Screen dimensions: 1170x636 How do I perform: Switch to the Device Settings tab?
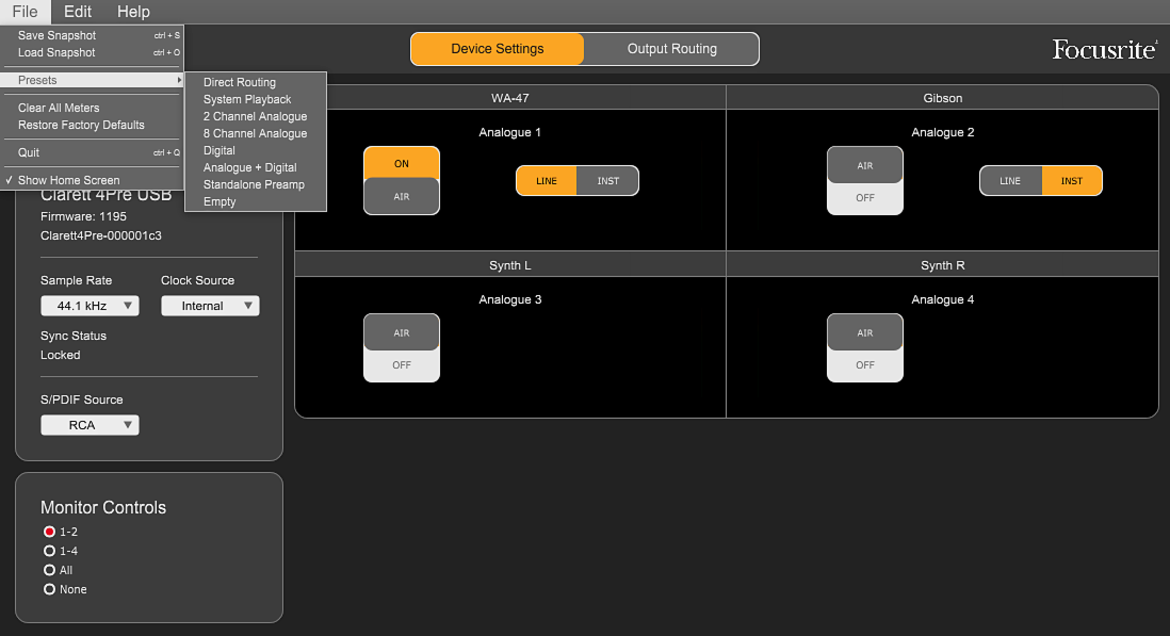point(497,49)
